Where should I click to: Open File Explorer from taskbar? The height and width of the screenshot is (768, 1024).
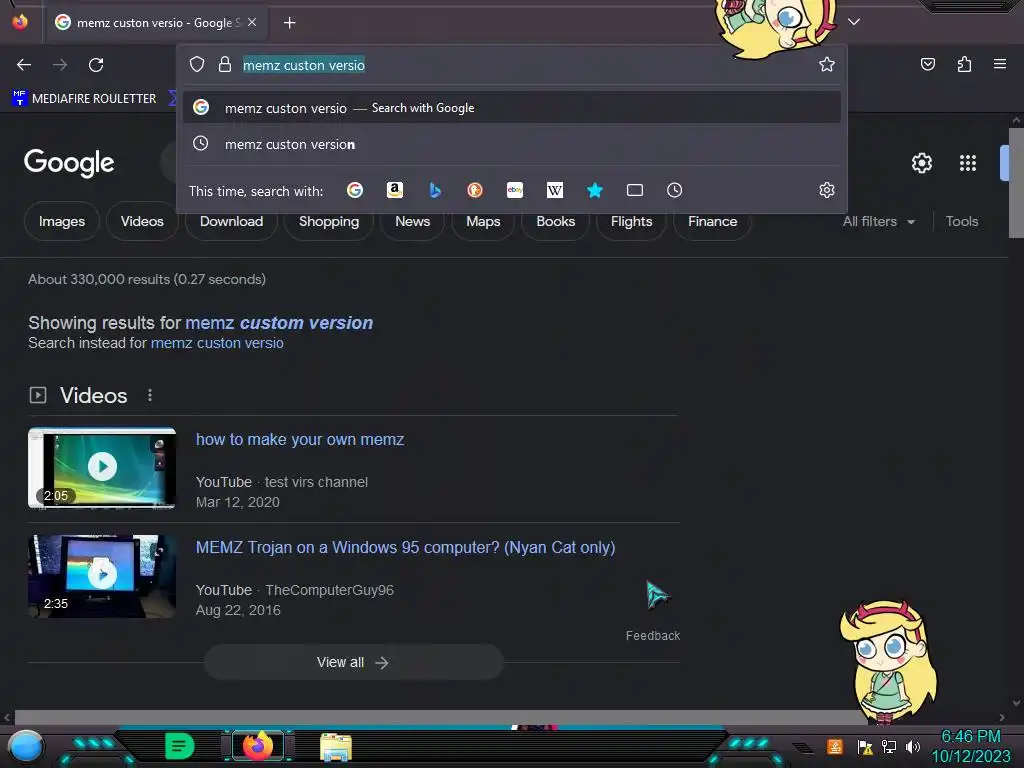(x=336, y=747)
